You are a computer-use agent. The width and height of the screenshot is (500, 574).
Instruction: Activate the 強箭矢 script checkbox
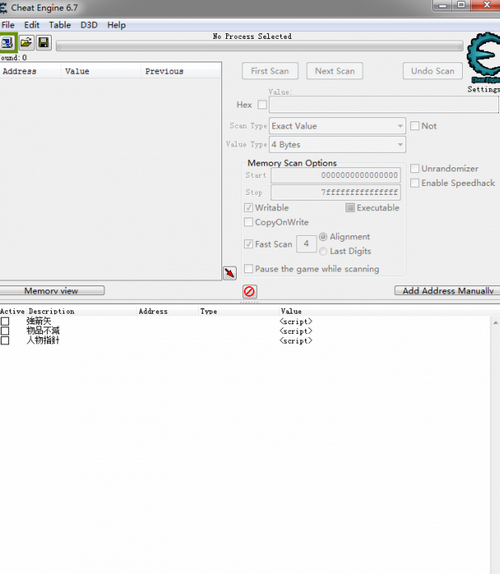click(5, 321)
